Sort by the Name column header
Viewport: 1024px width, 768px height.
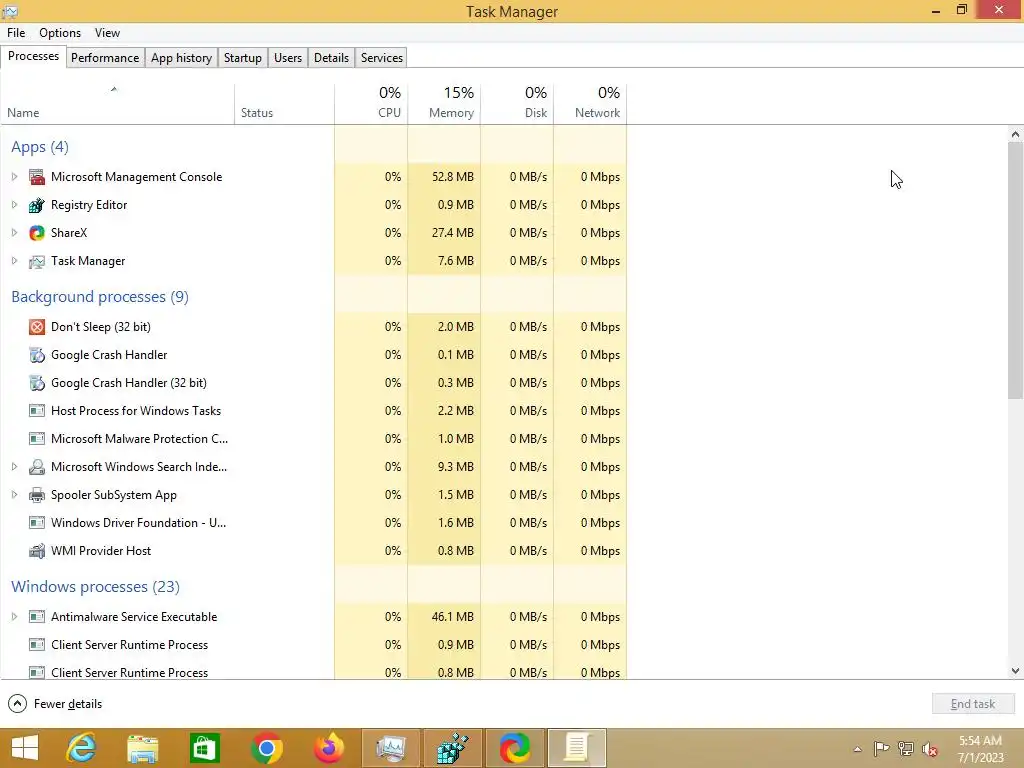coord(118,104)
